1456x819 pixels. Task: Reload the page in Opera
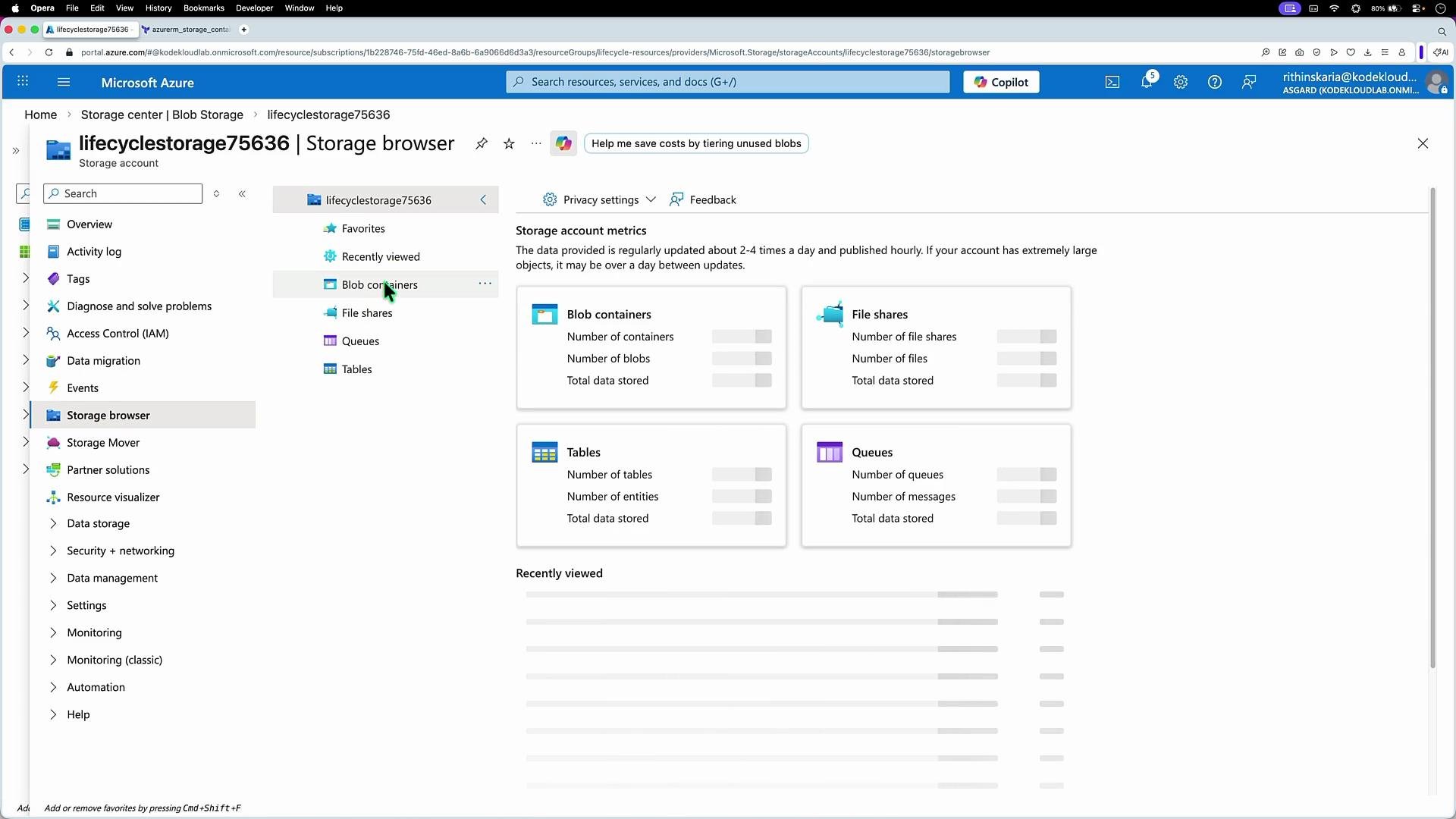49,52
